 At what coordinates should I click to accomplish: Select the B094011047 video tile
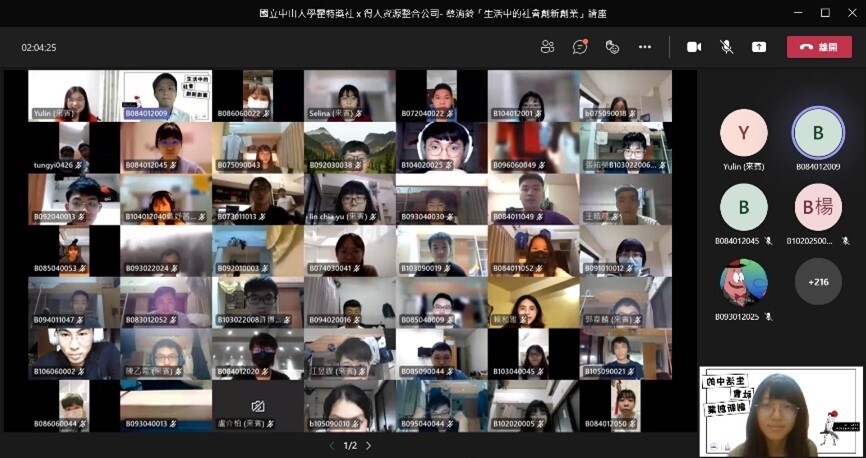coord(74,303)
